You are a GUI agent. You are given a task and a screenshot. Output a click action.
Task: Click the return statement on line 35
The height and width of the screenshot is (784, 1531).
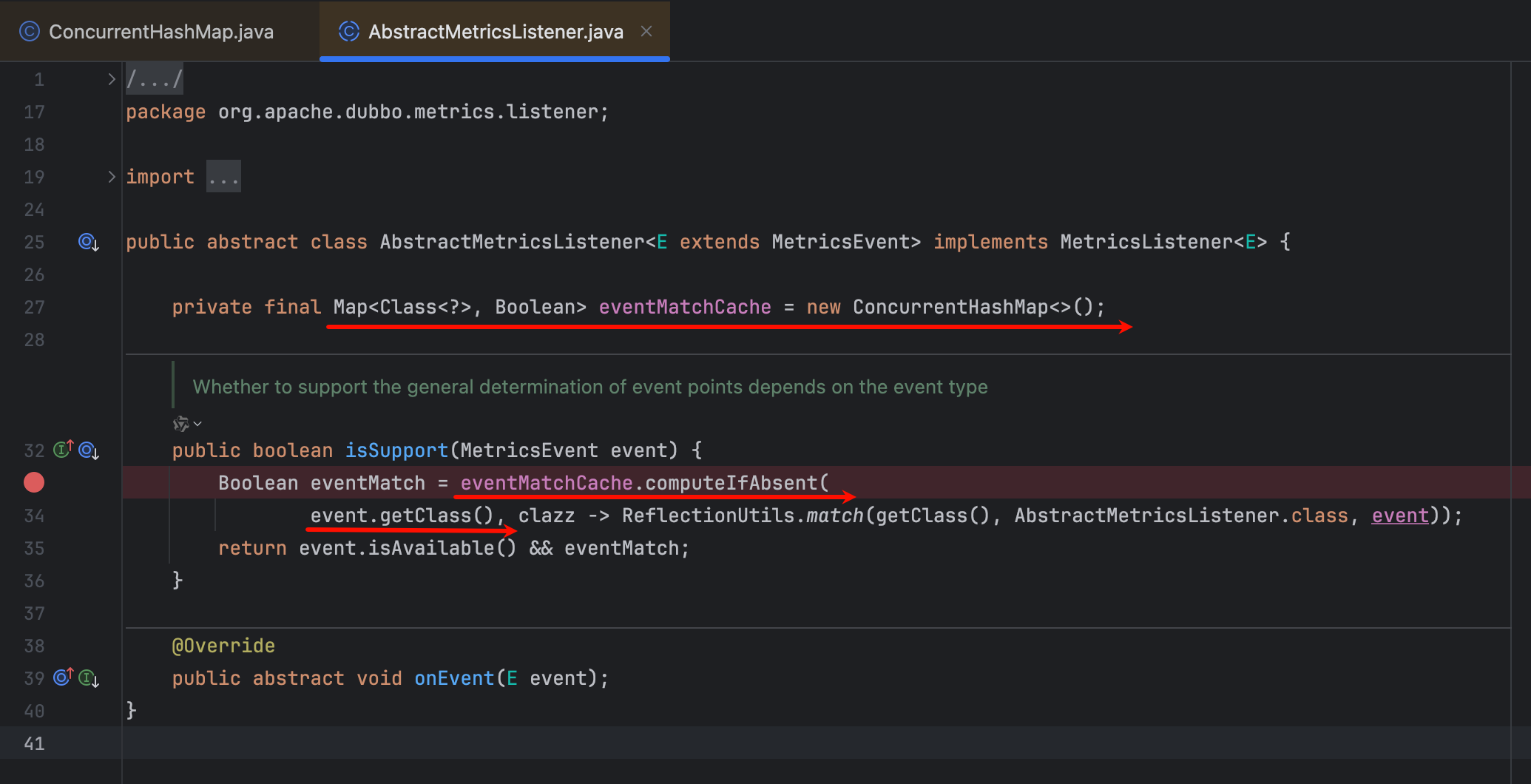click(x=453, y=548)
